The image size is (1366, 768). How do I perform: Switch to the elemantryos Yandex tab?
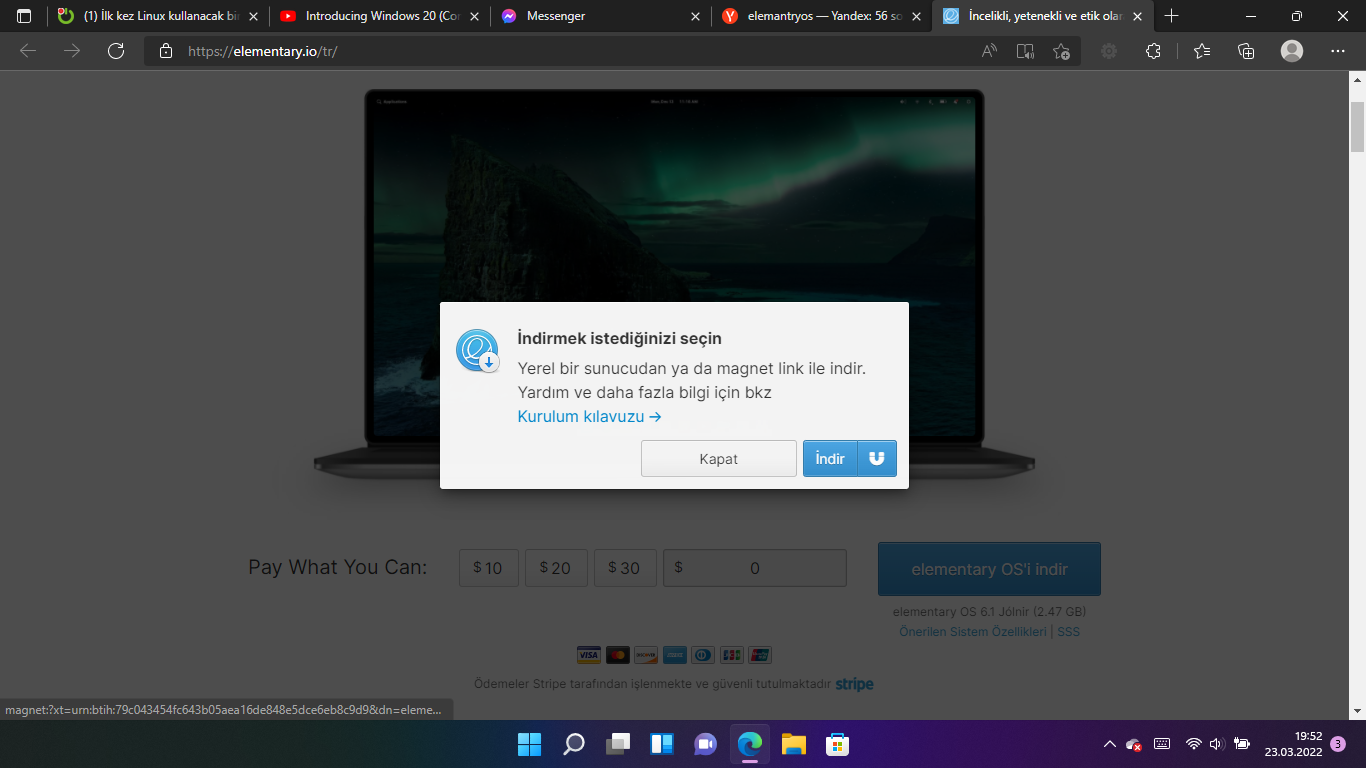point(820,16)
